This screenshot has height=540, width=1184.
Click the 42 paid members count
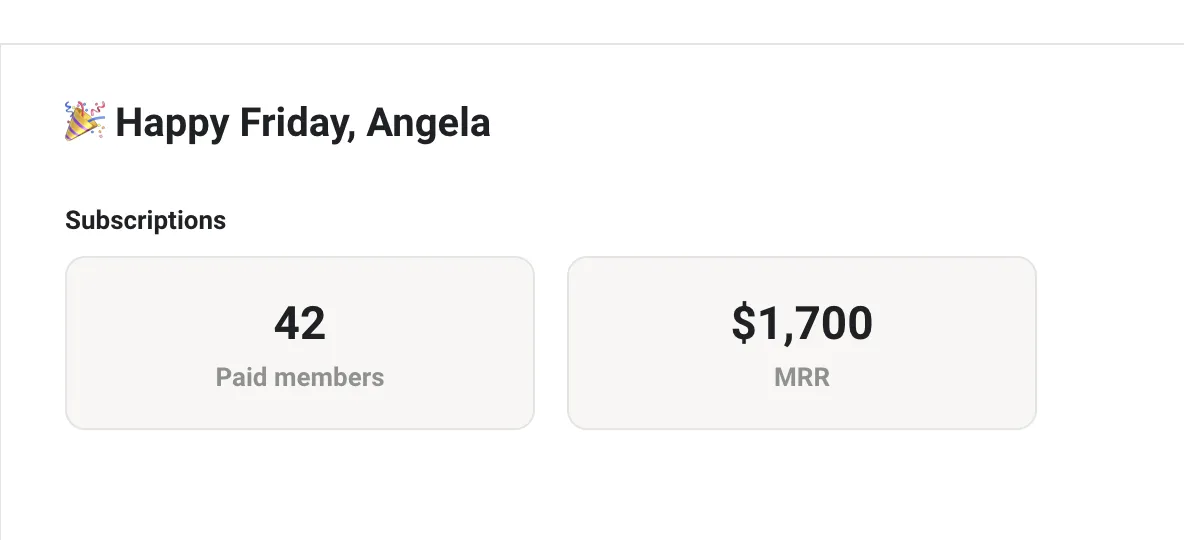pos(300,323)
